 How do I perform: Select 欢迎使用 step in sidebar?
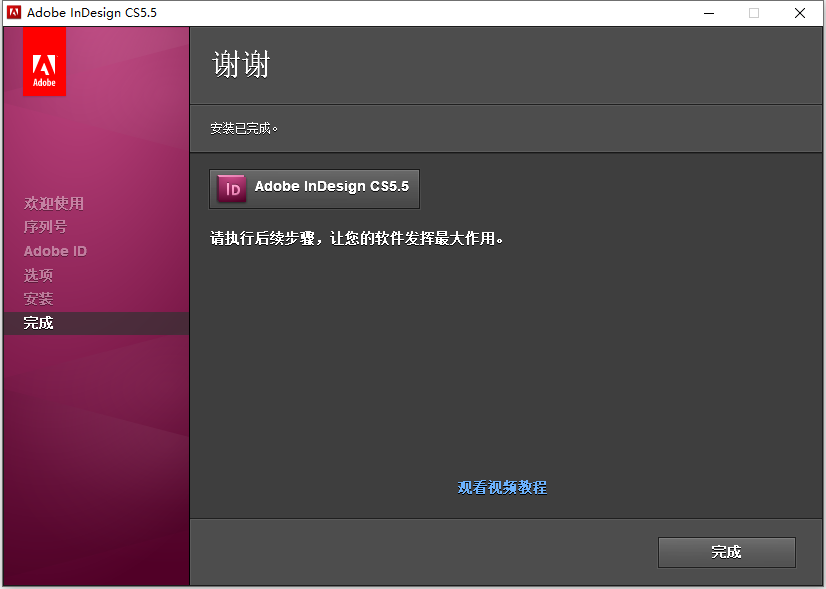click(54, 203)
